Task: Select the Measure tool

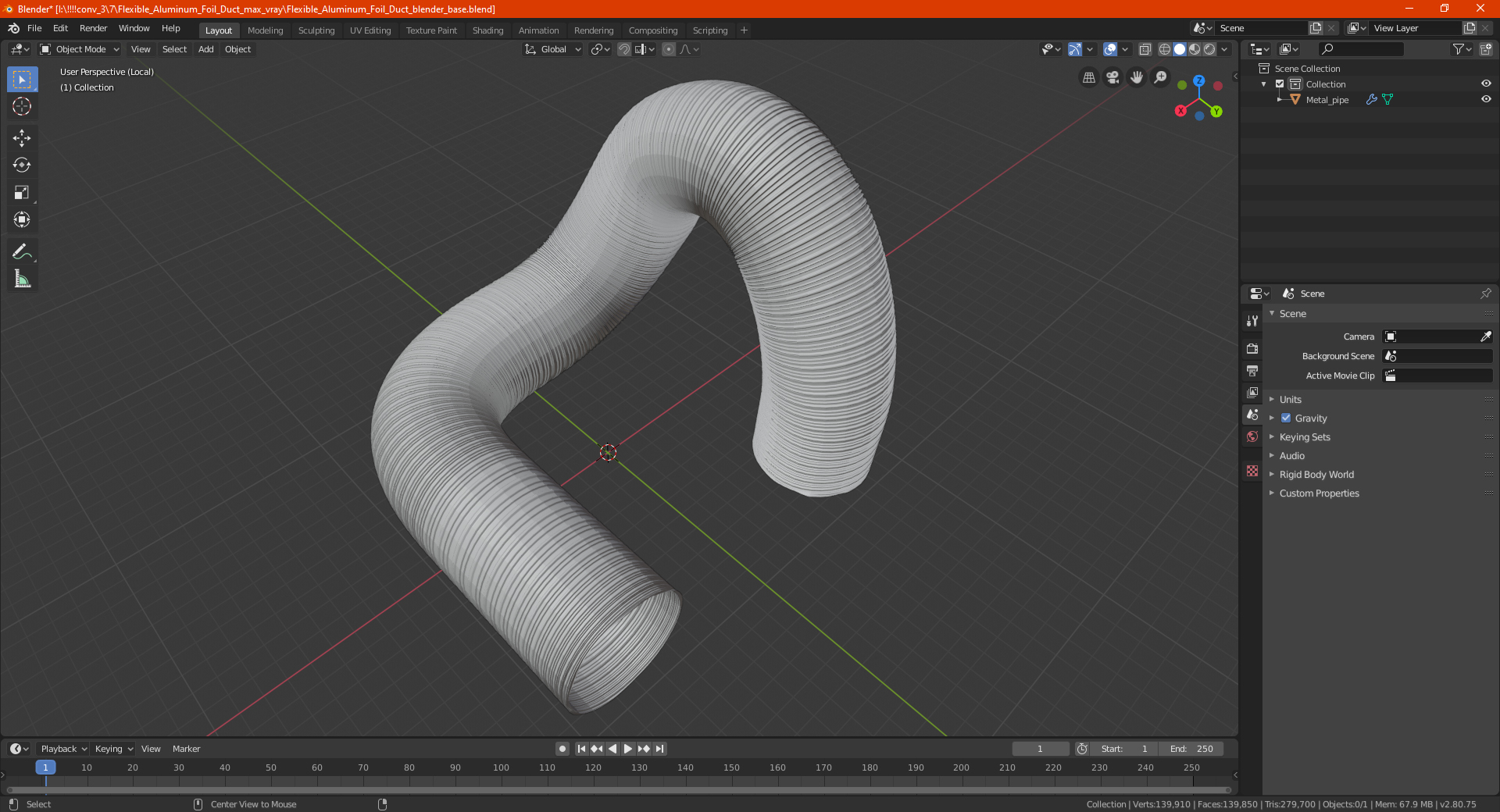Action: [x=22, y=279]
